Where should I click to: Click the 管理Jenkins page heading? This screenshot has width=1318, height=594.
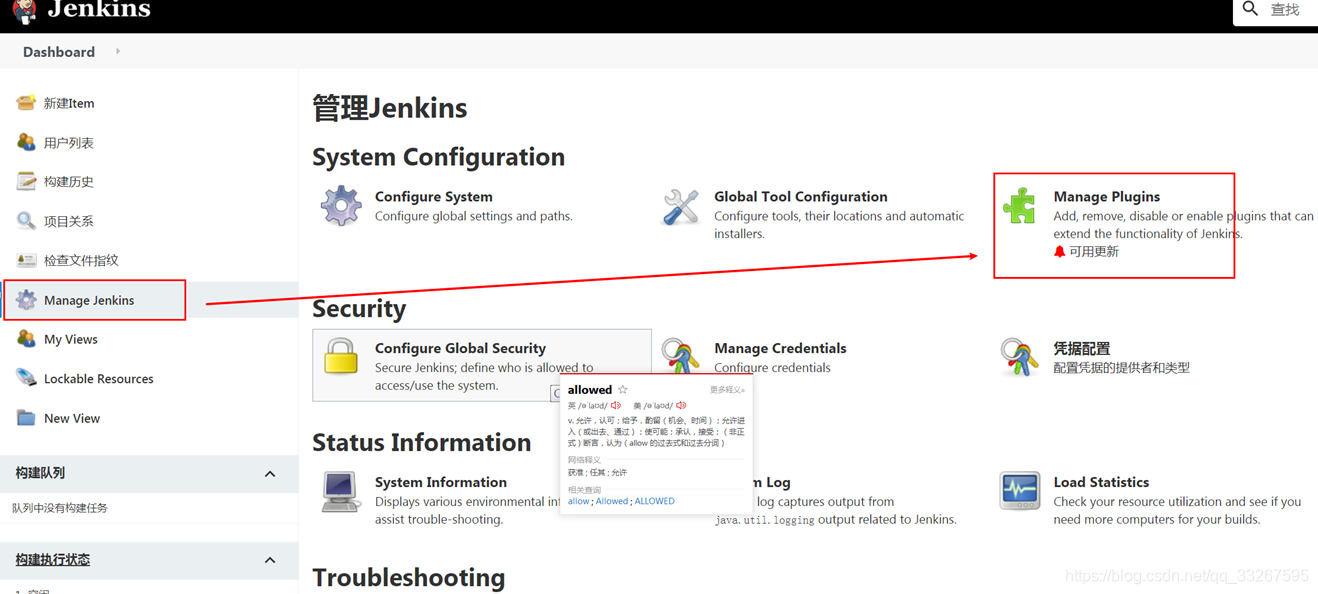390,108
